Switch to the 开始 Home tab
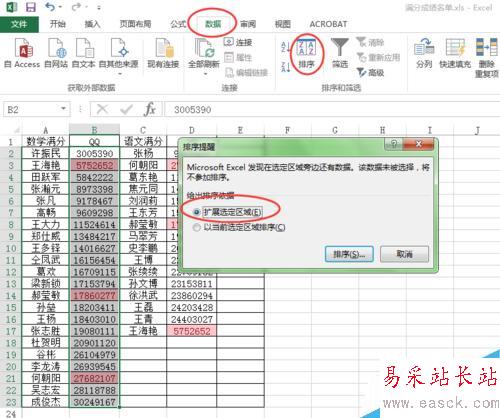Screen dimensions: 500x418 tap(57, 24)
